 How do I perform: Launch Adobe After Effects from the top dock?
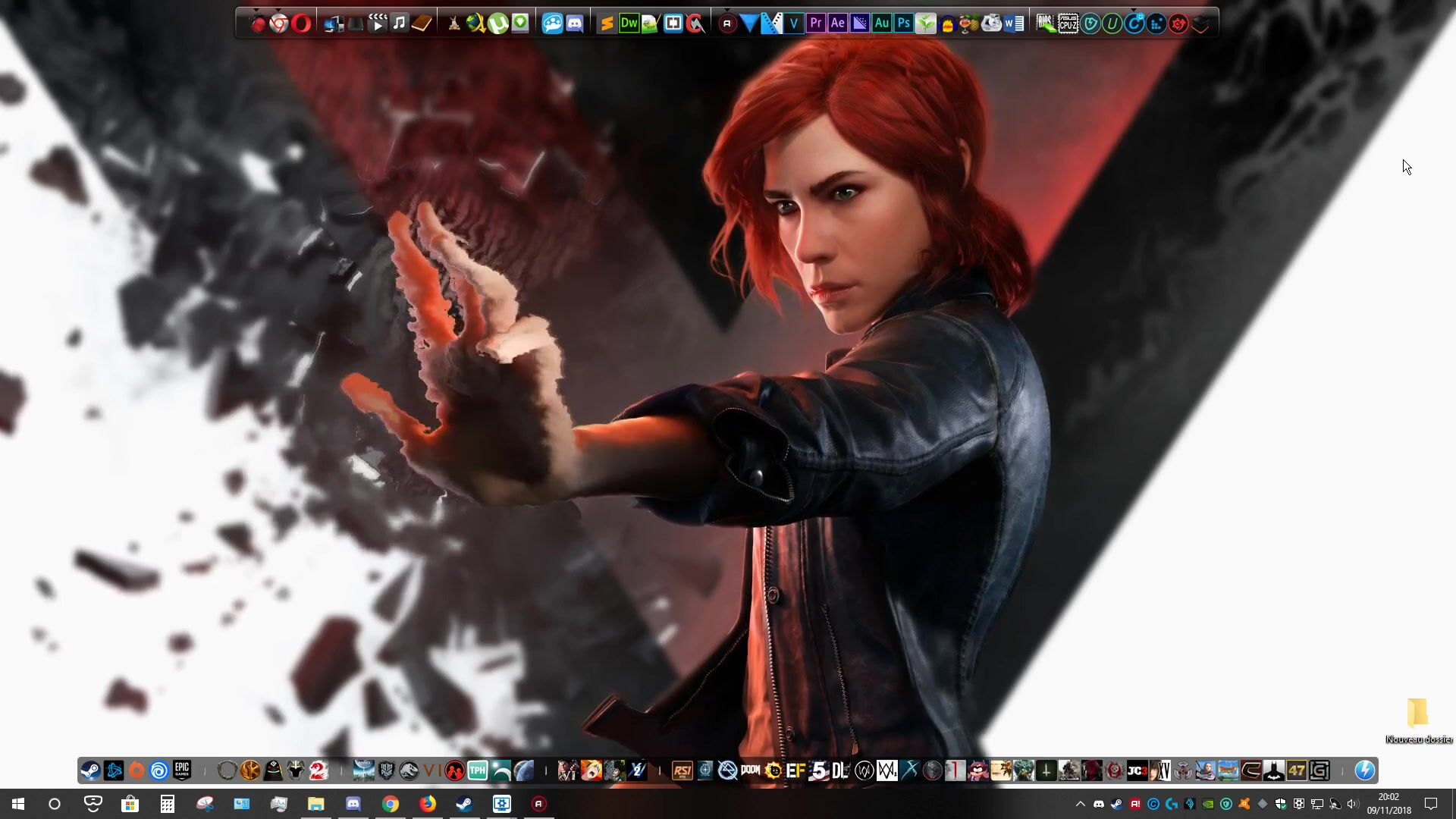[837, 24]
